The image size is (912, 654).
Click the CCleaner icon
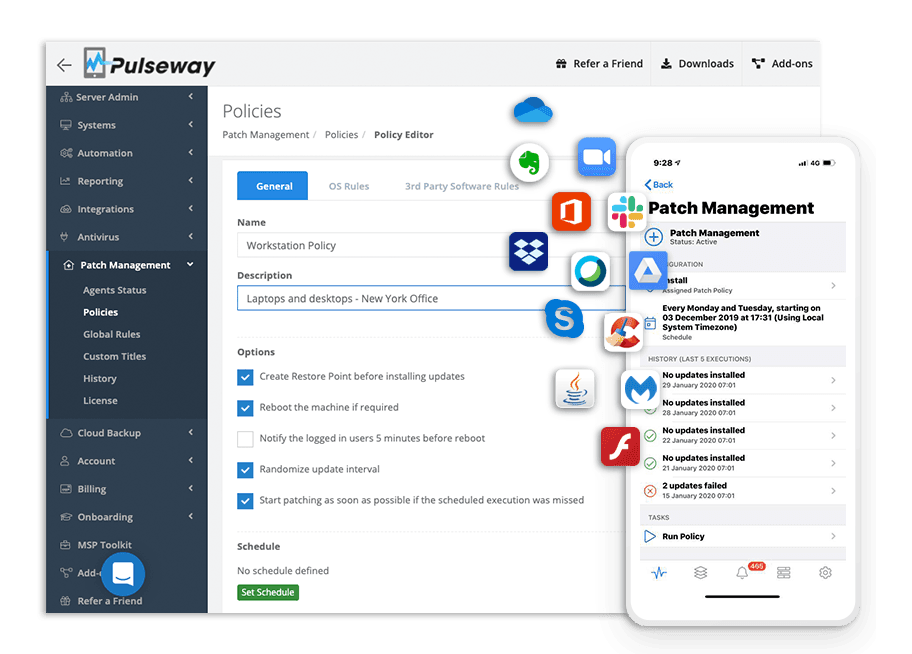(x=623, y=332)
